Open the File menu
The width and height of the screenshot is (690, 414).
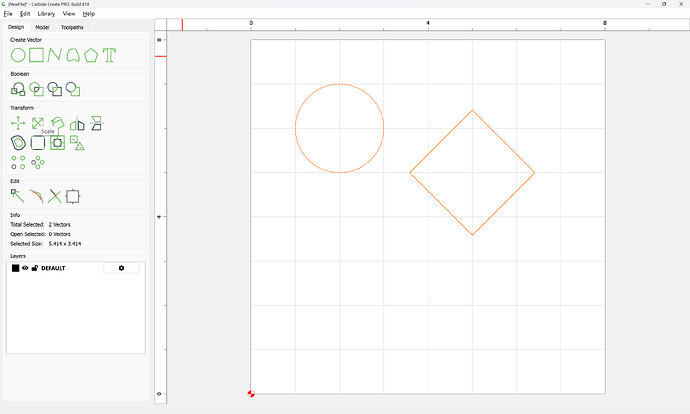tap(8, 14)
